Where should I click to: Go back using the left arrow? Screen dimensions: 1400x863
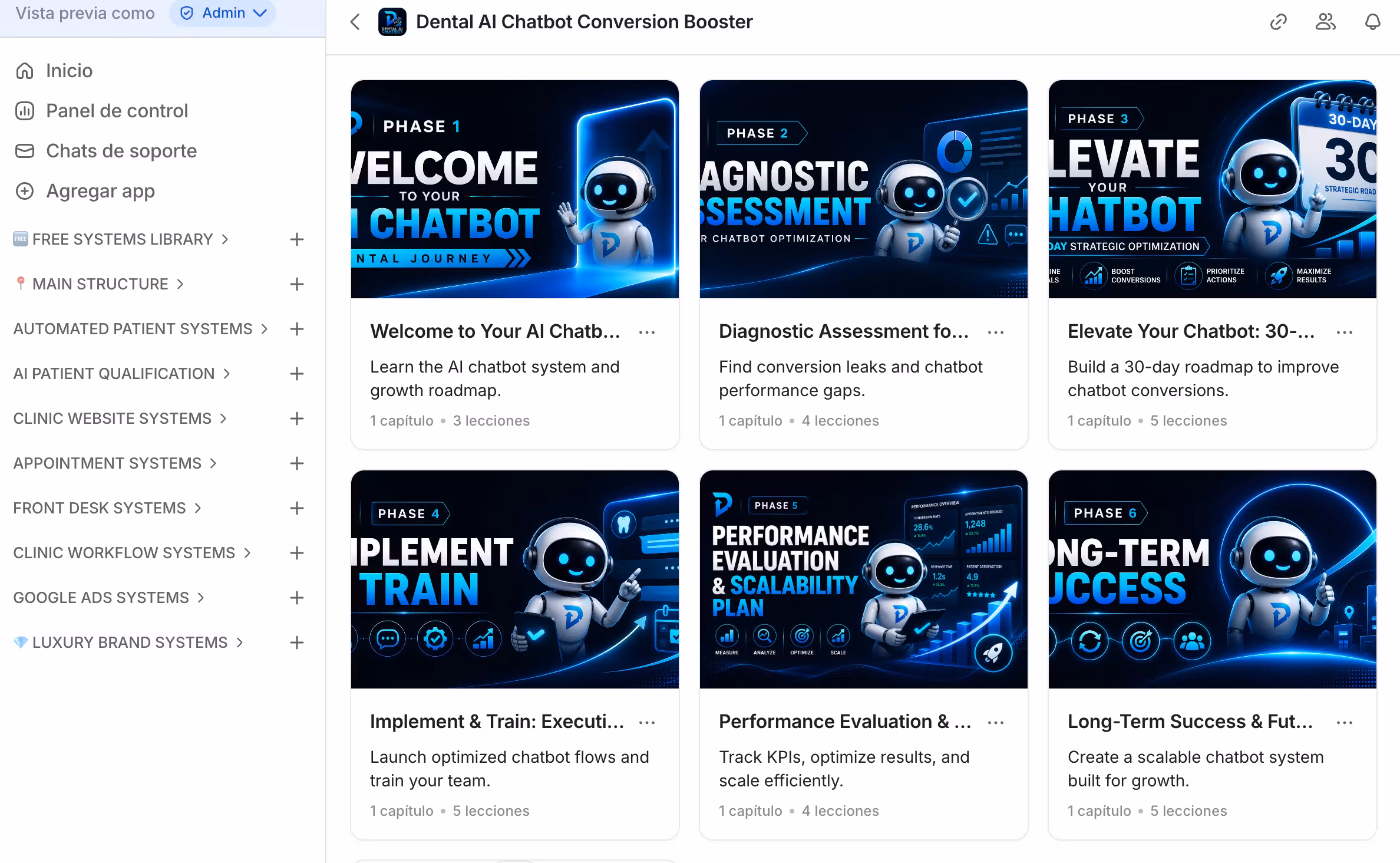[355, 22]
